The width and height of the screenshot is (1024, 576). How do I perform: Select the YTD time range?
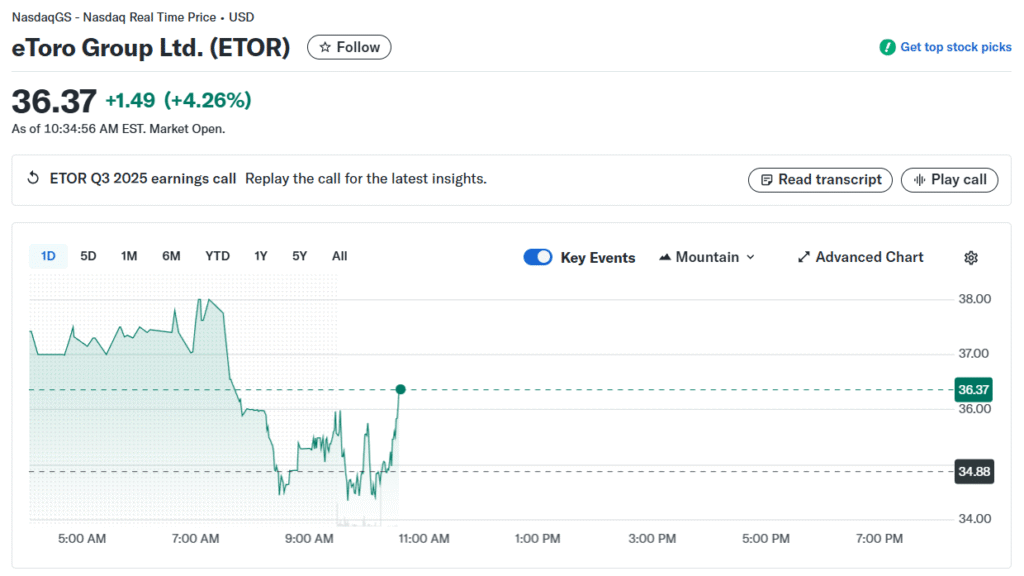click(x=217, y=256)
